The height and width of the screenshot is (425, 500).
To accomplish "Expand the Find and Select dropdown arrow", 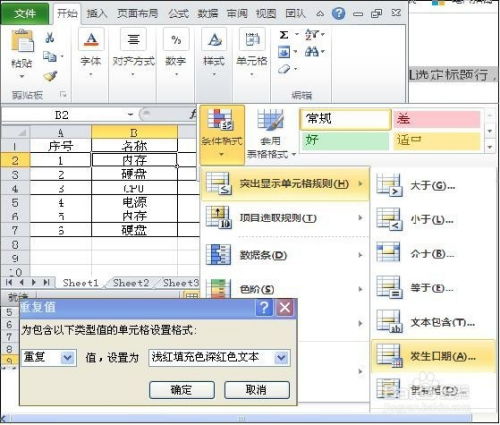I will (323, 52).
